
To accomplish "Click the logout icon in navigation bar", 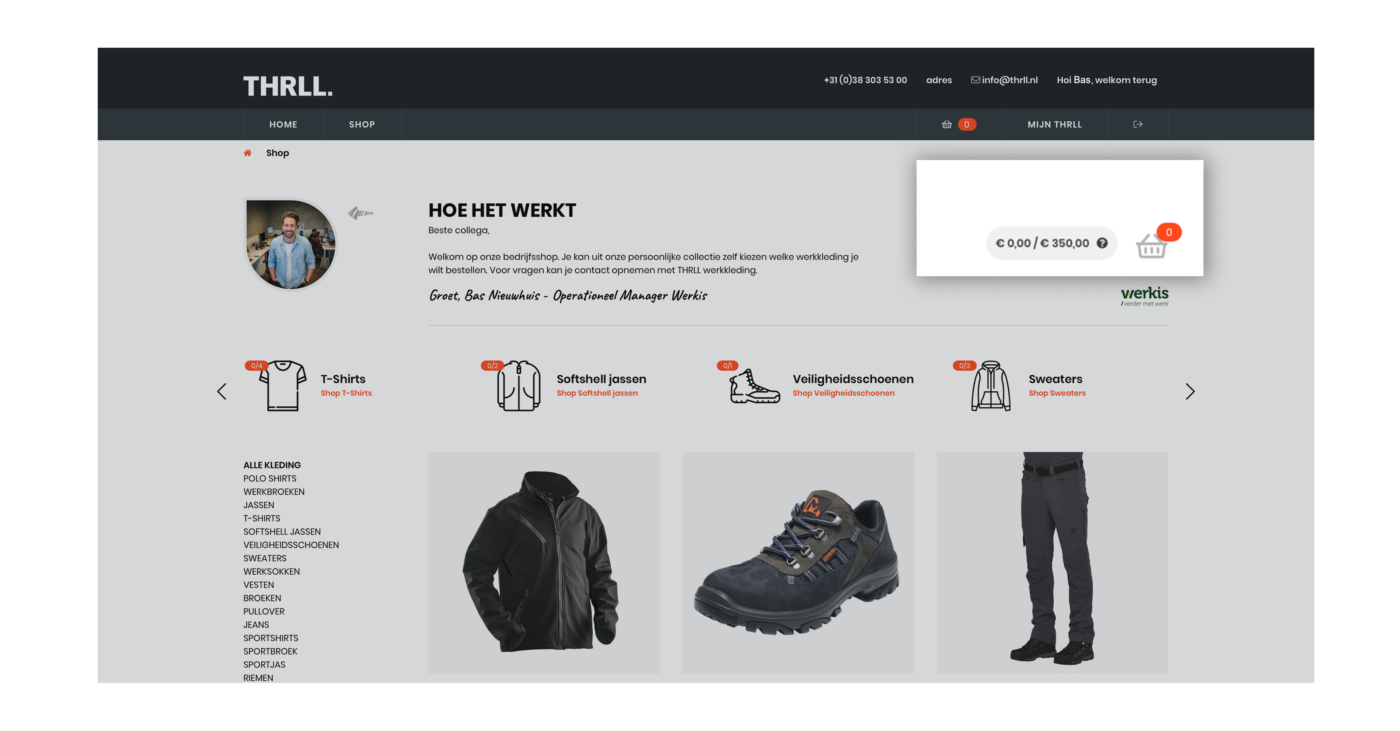I will pos(1137,125).
